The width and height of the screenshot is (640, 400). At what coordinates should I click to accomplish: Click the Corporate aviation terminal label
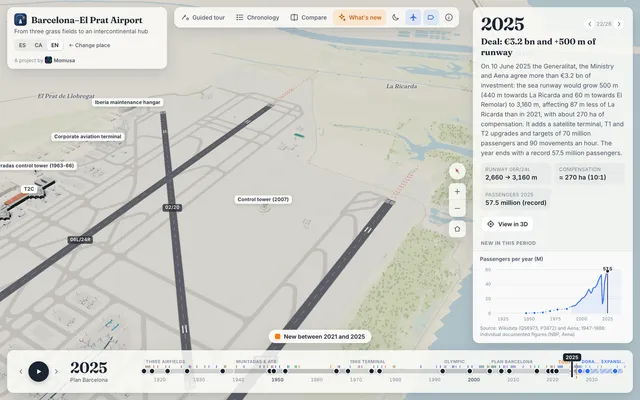pyautogui.click(x=88, y=137)
